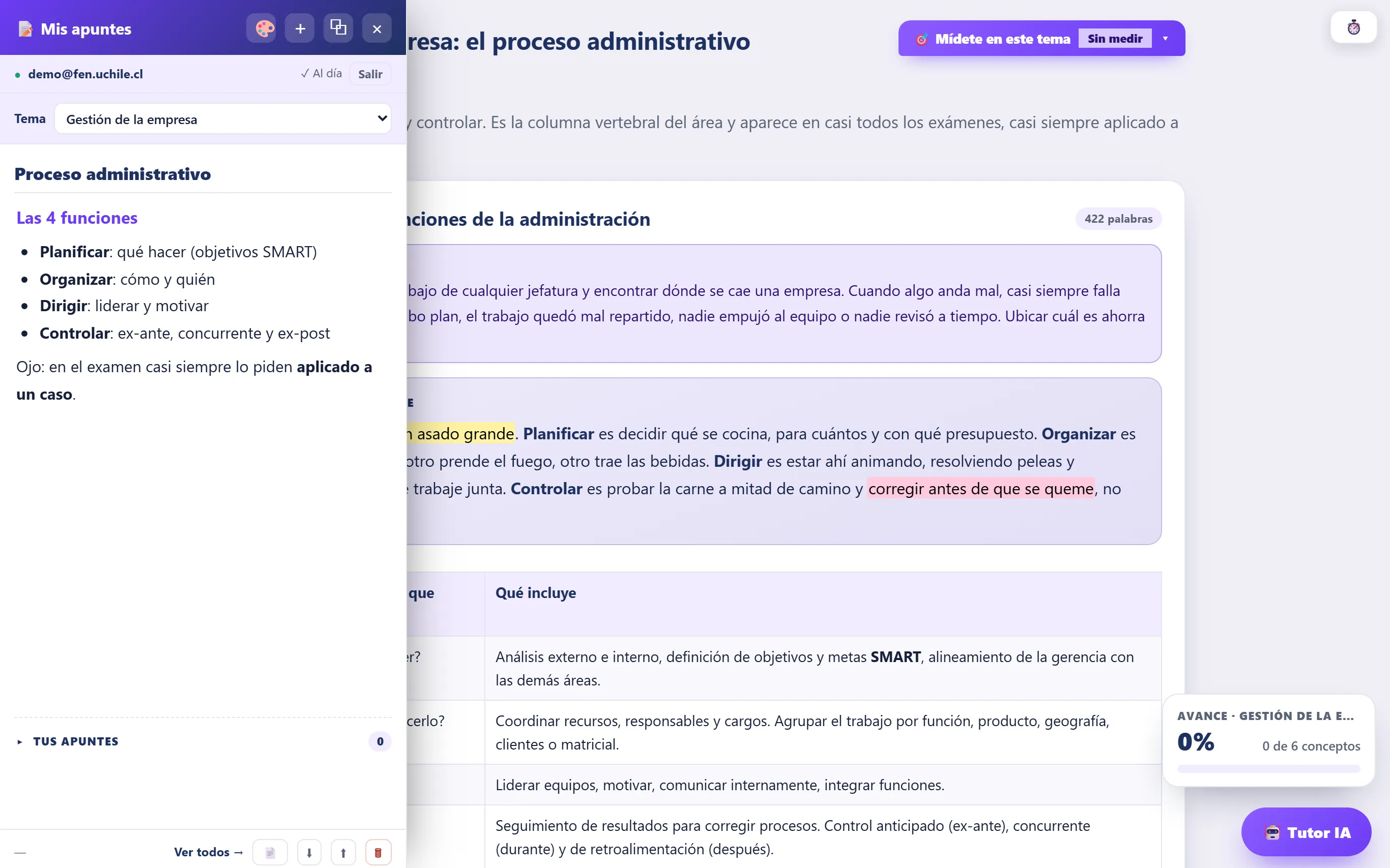The width and height of the screenshot is (1390, 868).
Task: Click the 'Dirigir: liderar y motivar' bullet
Action: pos(124,306)
